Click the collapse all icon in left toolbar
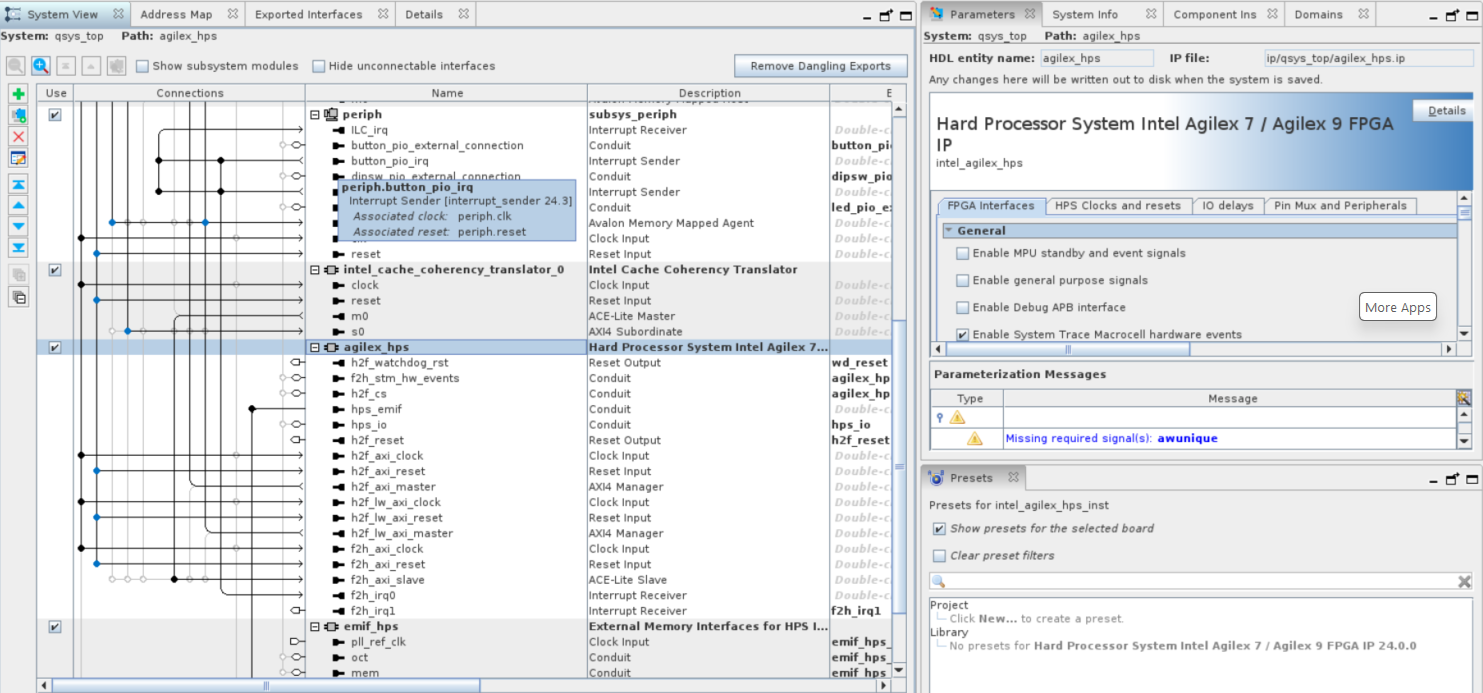The image size is (1483, 693). tap(18, 296)
